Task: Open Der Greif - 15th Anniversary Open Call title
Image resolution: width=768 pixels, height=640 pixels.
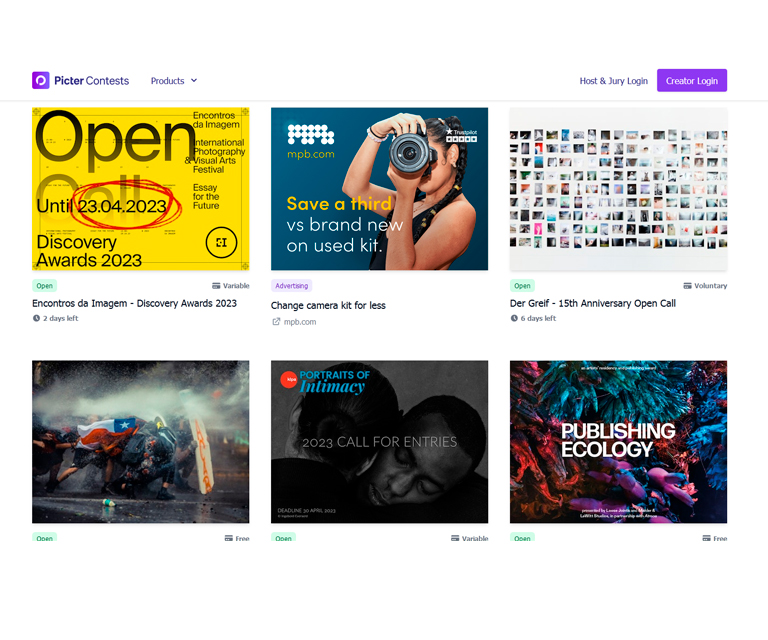Action: [x=592, y=303]
